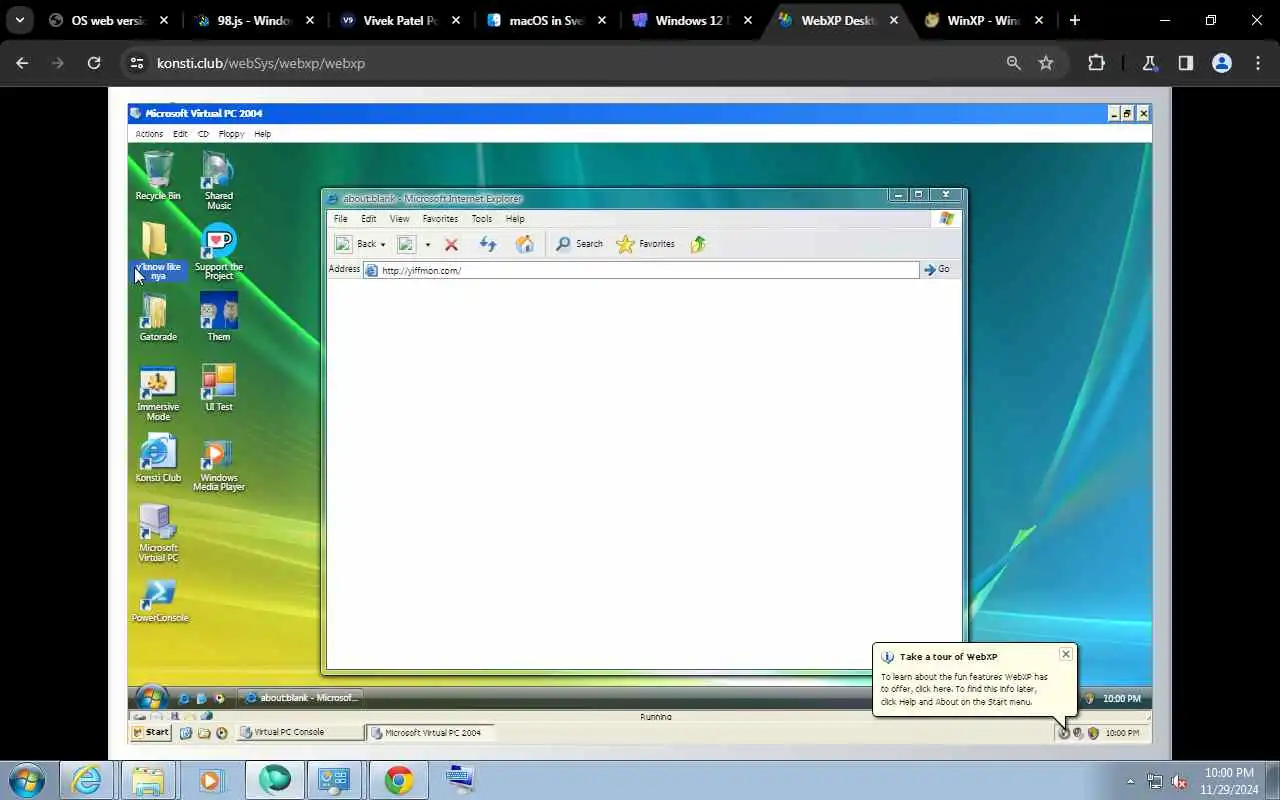Launch Windows Media Player desktop shortcut
The width and height of the screenshot is (1280, 800).
218,464
